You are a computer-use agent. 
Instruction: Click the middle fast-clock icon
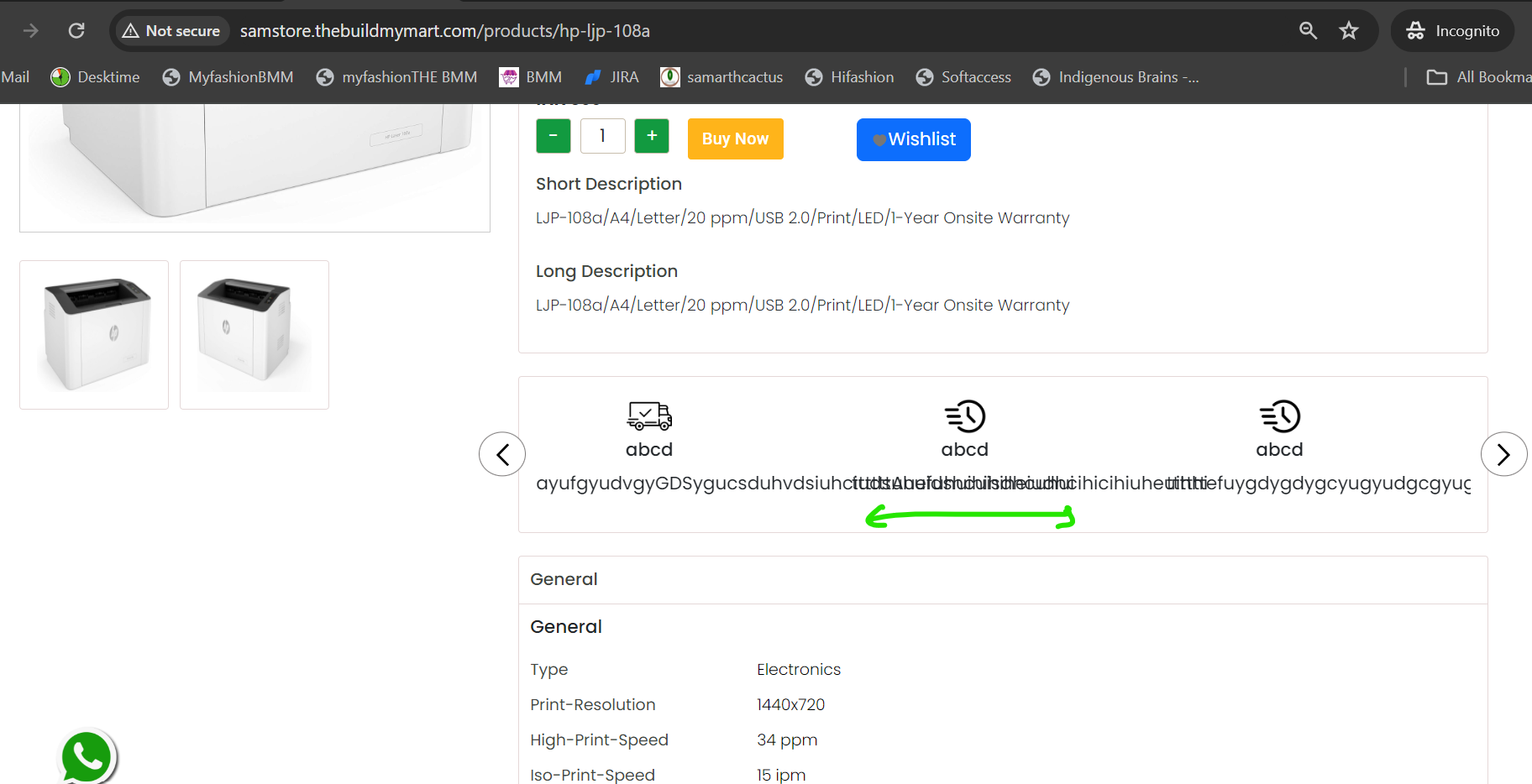[x=965, y=416]
